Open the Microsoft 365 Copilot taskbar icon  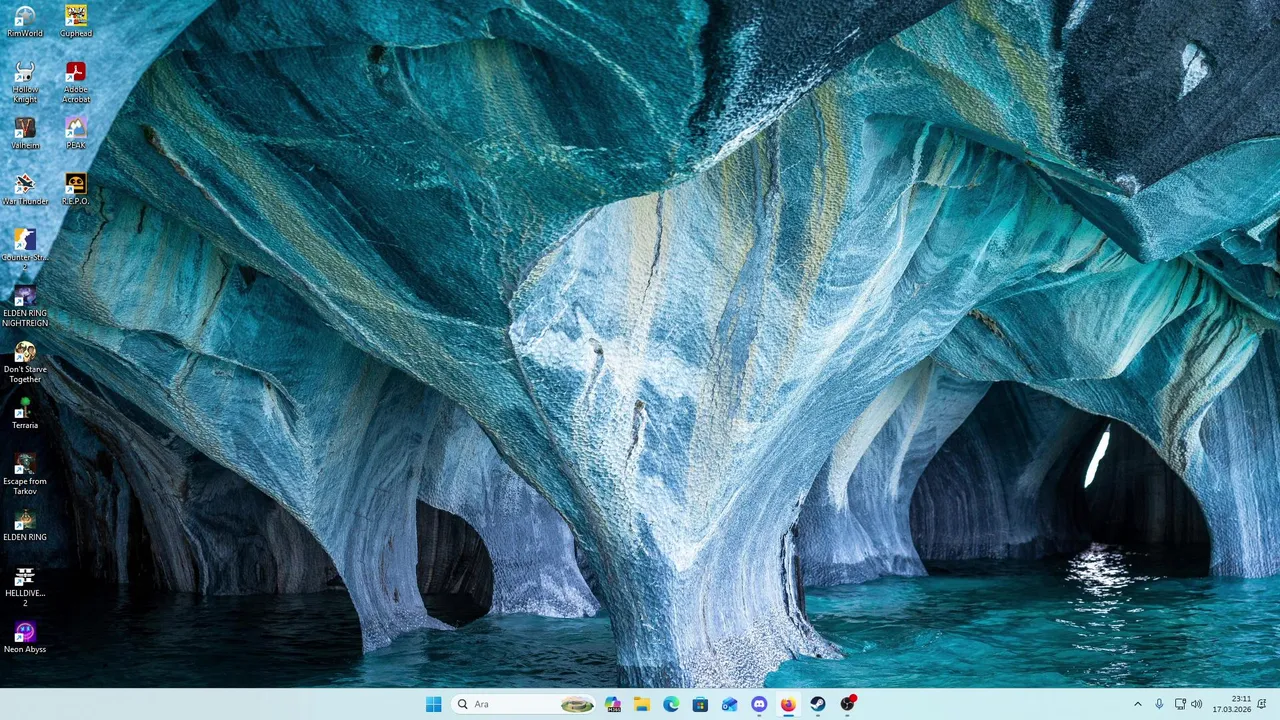(613, 704)
